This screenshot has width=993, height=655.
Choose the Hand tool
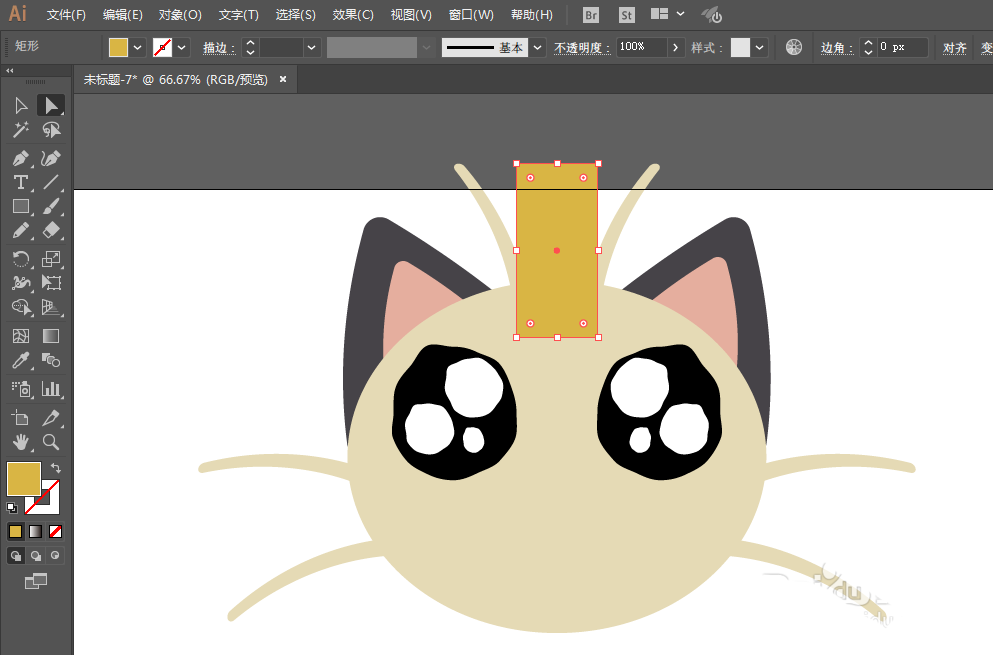[21, 442]
